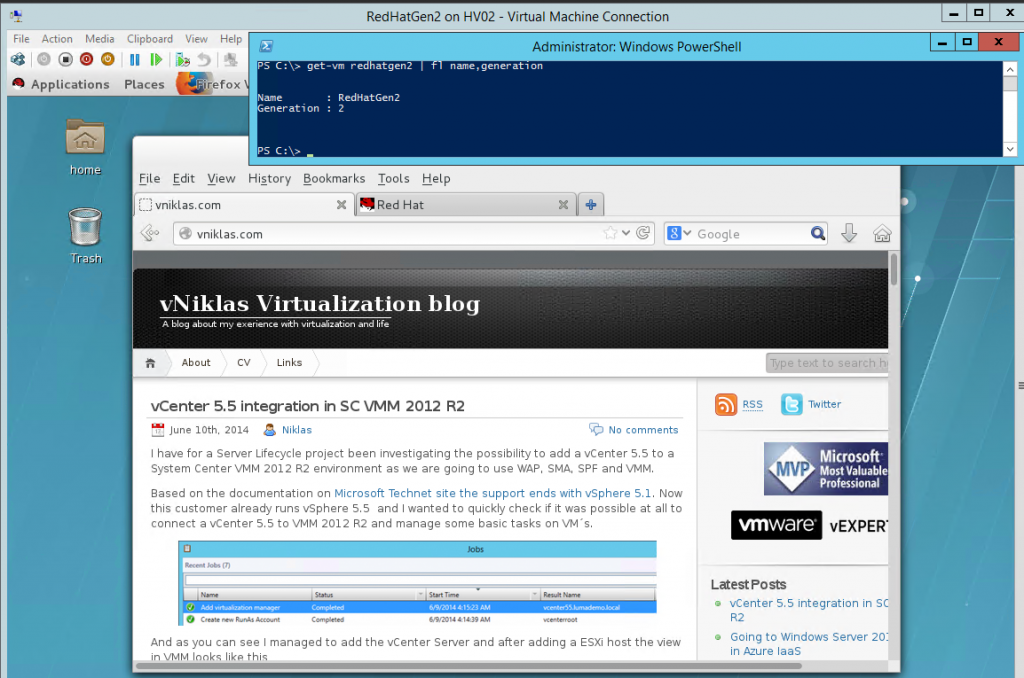This screenshot has height=678, width=1024.
Task: Close the Red Hat tab
Action: tap(563, 205)
